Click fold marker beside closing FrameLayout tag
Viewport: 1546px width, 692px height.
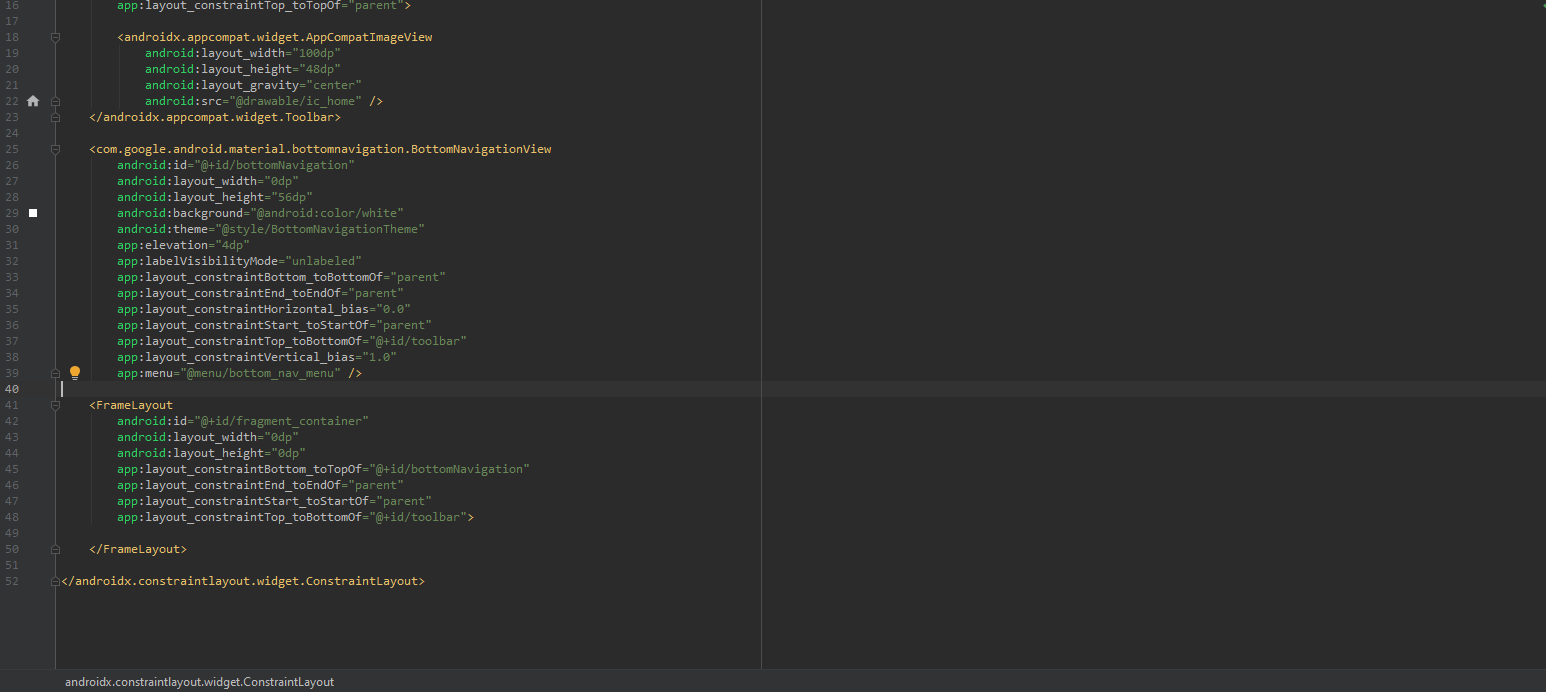[x=55, y=549]
